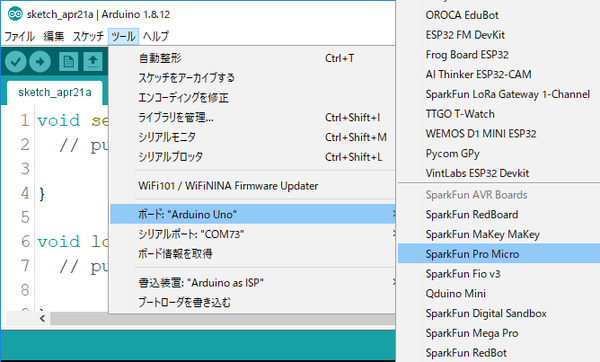Select the sketch_apr21a editor tab
600x362 pixels.
[x=55, y=93]
